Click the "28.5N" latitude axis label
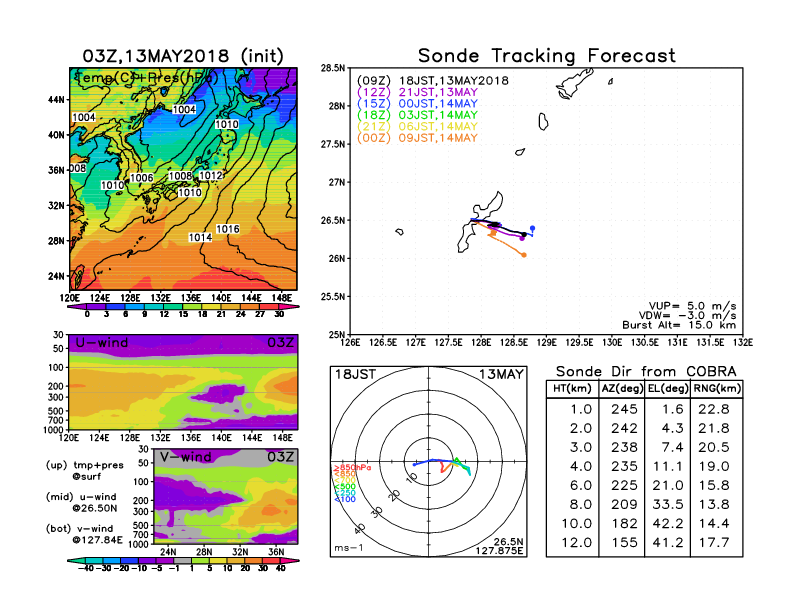This screenshot has height=612, width=792. tap(333, 68)
